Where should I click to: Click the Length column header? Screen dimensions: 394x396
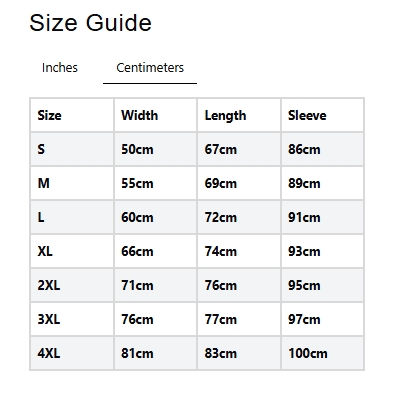(225, 116)
